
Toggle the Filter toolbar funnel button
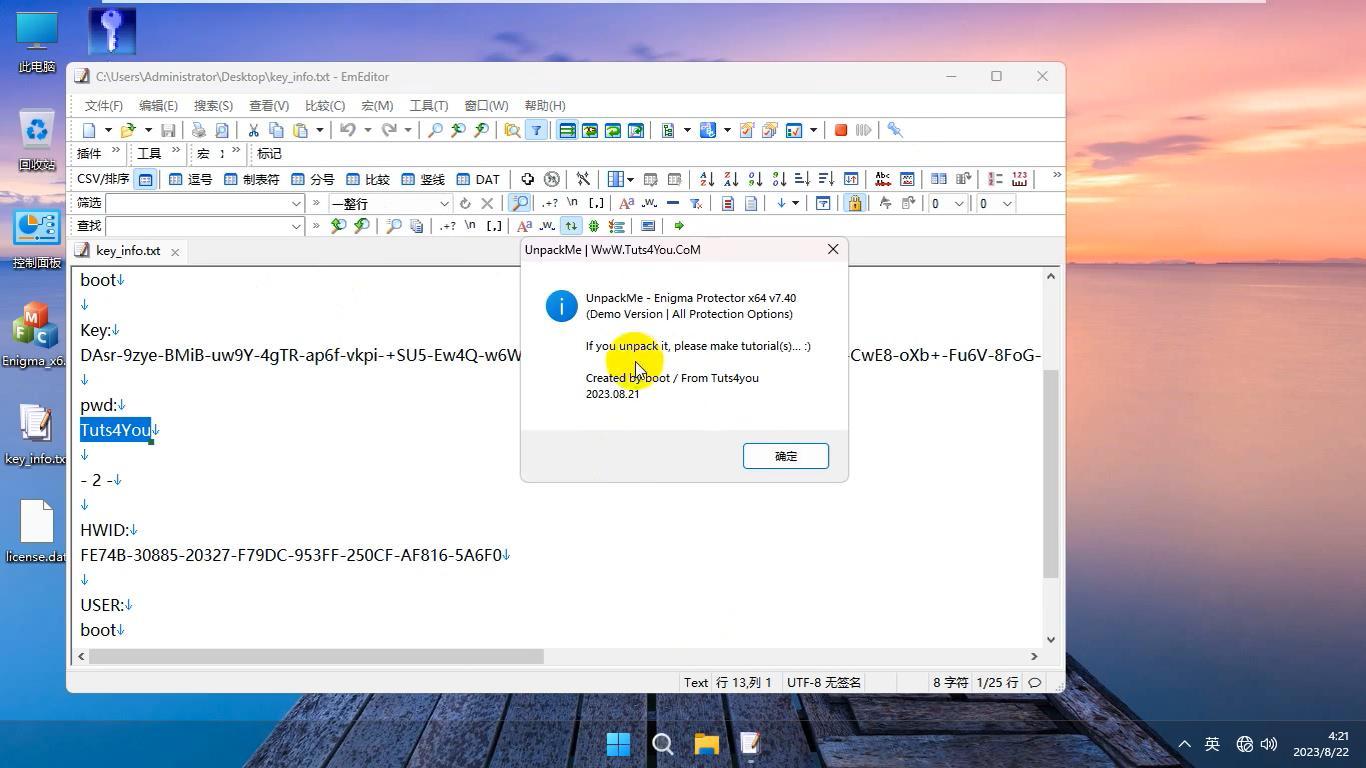pyautogui.click(x=536, y=130)
